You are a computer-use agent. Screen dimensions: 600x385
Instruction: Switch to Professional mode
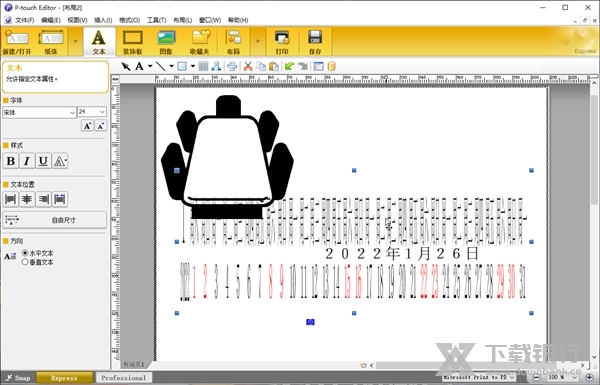124,378
